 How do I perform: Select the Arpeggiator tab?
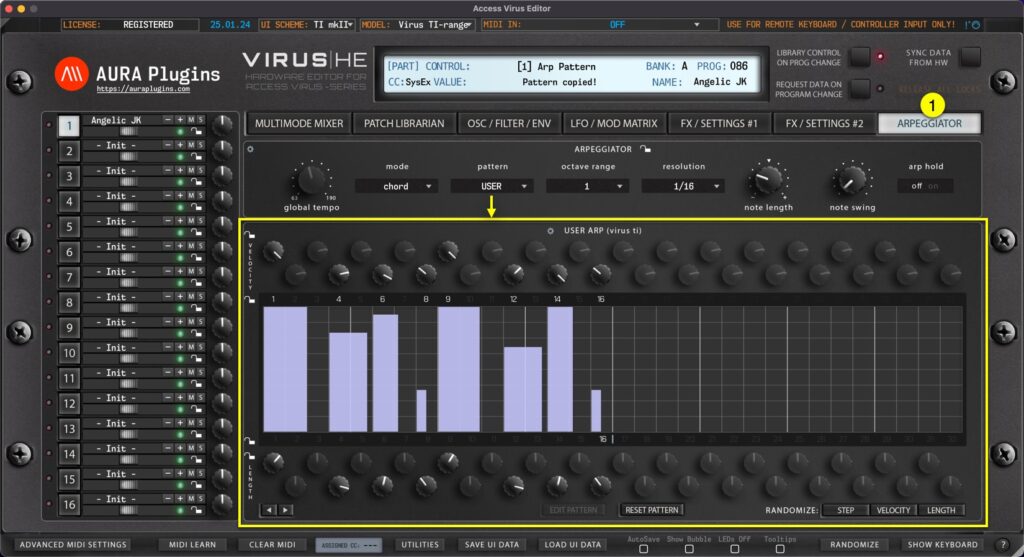929,123
